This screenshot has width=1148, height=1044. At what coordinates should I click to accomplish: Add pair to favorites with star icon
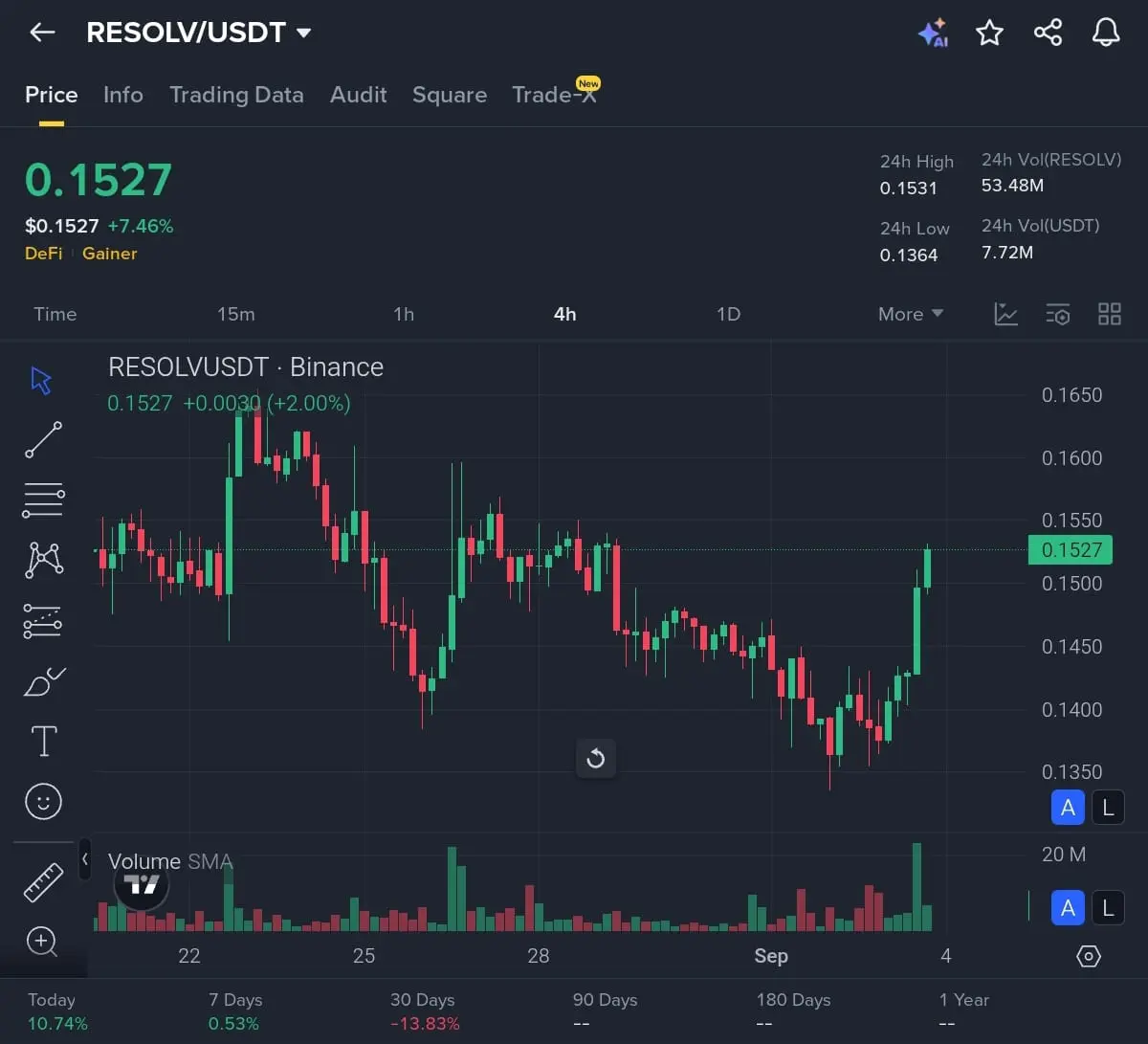[989, 33]
